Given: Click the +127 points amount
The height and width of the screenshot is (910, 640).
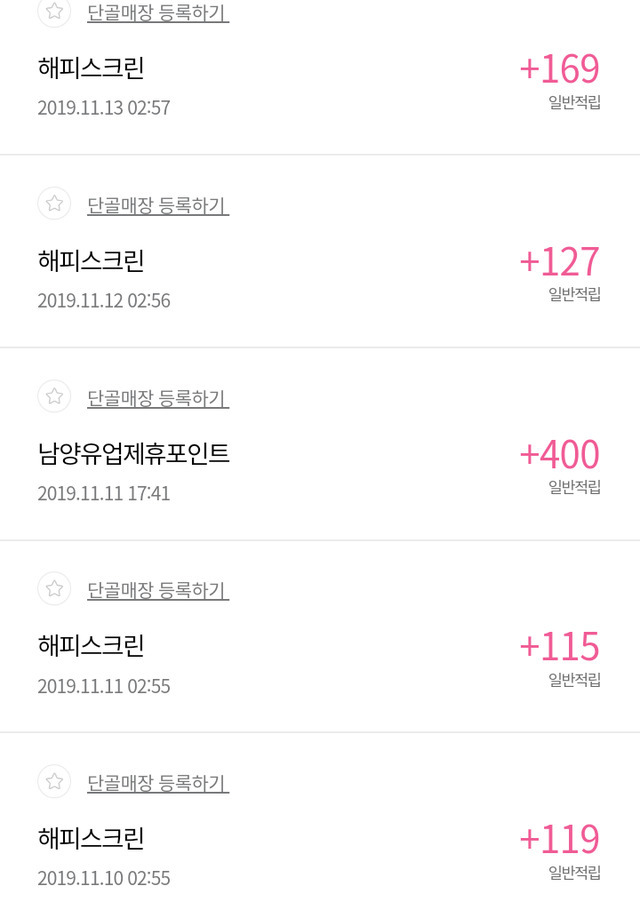Looking at the screenshot, I should 559,261.
